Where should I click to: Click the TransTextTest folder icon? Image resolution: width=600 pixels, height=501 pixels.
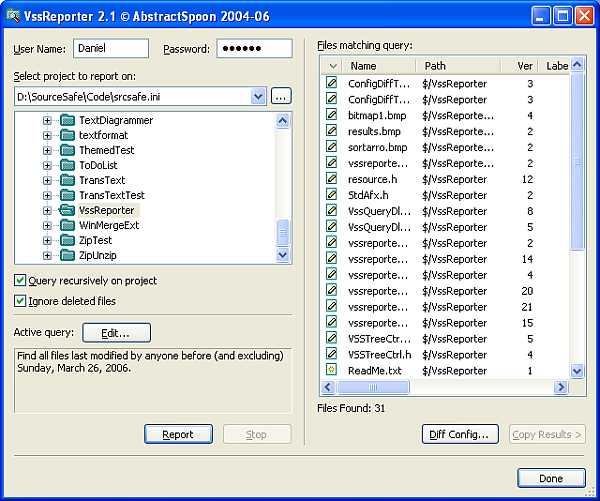(x=67, y=195)
